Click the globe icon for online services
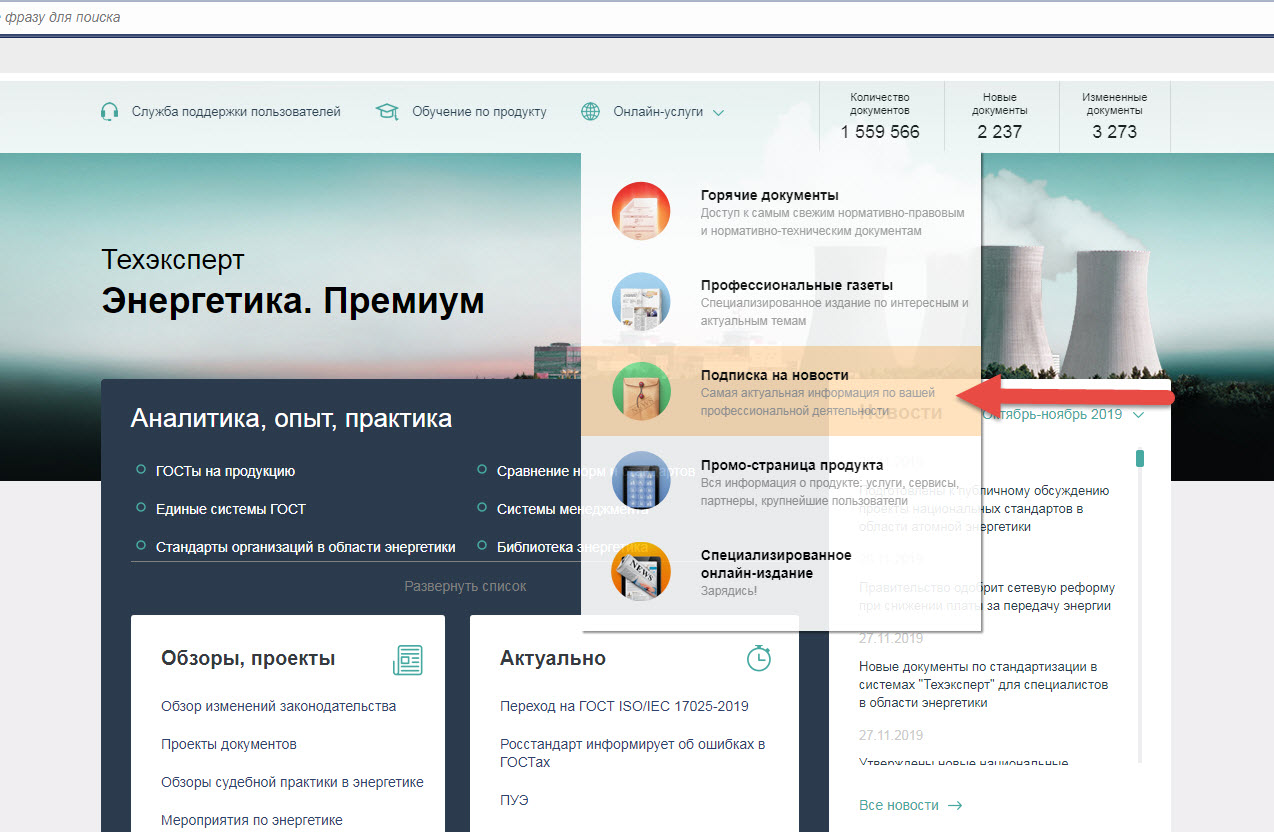This screenshot has height=832, width=1274. (x=590, y=112)
